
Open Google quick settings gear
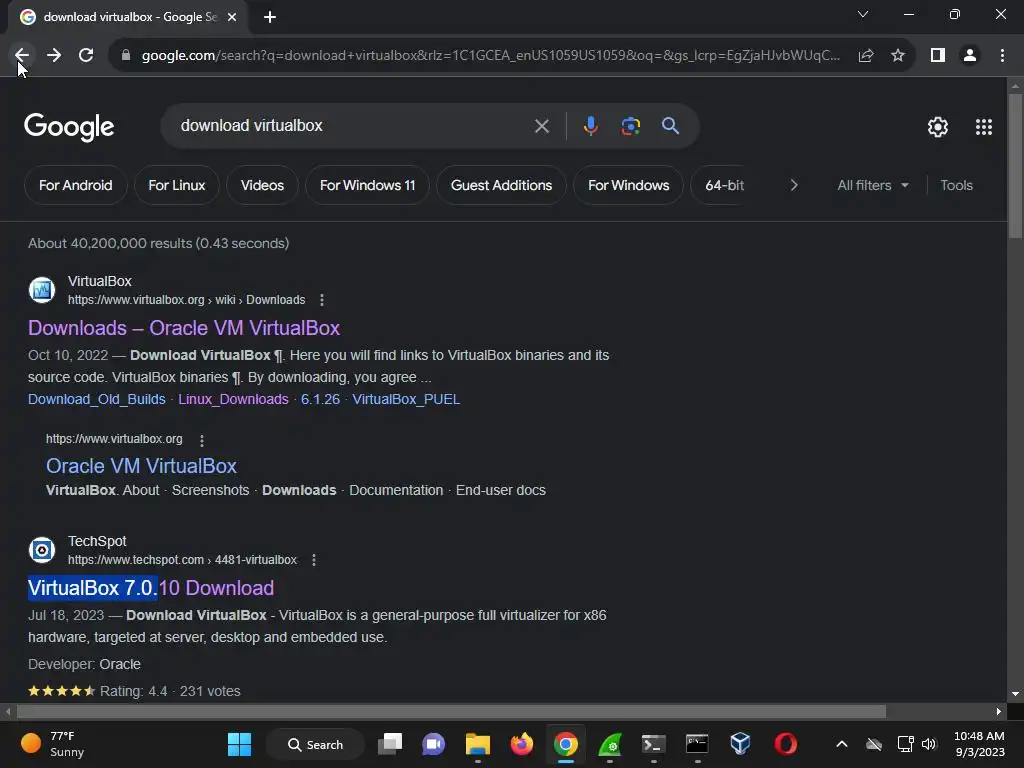coord(938,127)
